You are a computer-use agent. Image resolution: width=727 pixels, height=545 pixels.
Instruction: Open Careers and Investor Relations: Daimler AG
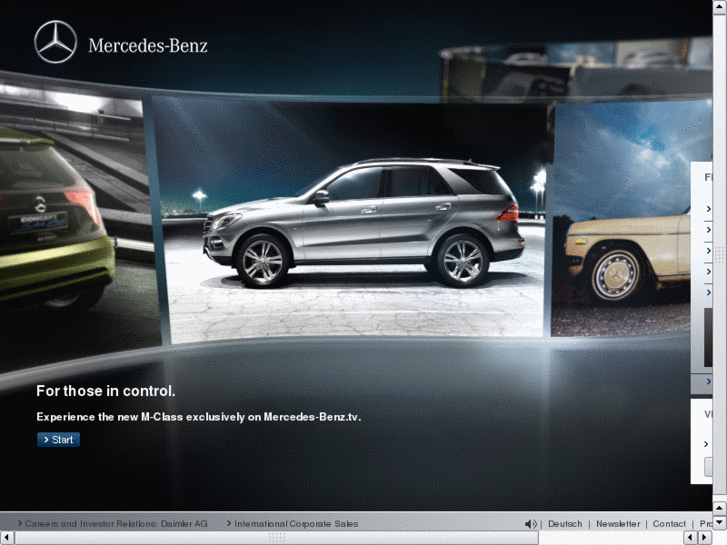click(116, 524)
